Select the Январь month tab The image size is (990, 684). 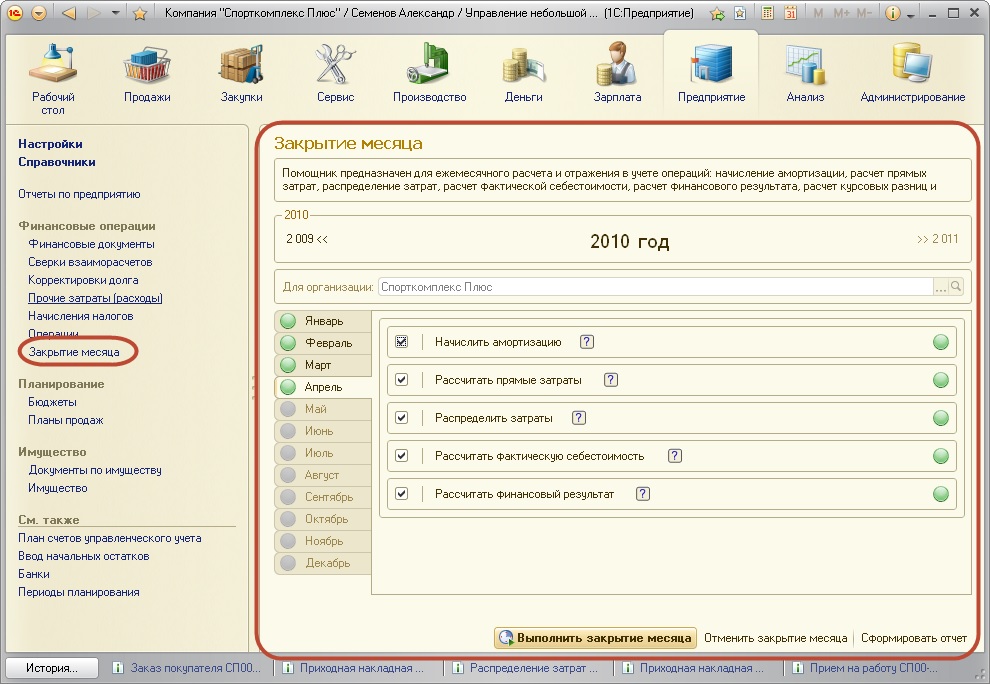[323, 322]
